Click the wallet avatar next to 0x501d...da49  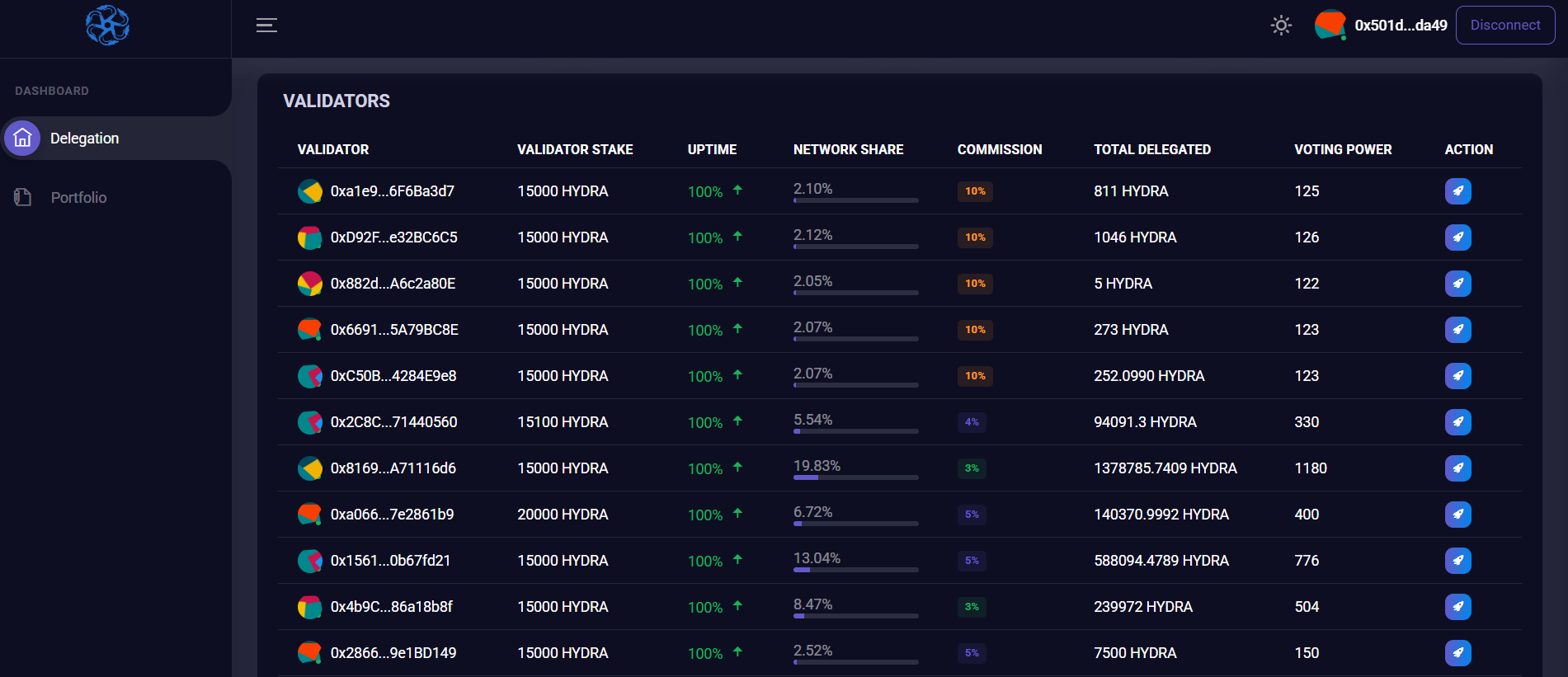tap(1330, 25)
